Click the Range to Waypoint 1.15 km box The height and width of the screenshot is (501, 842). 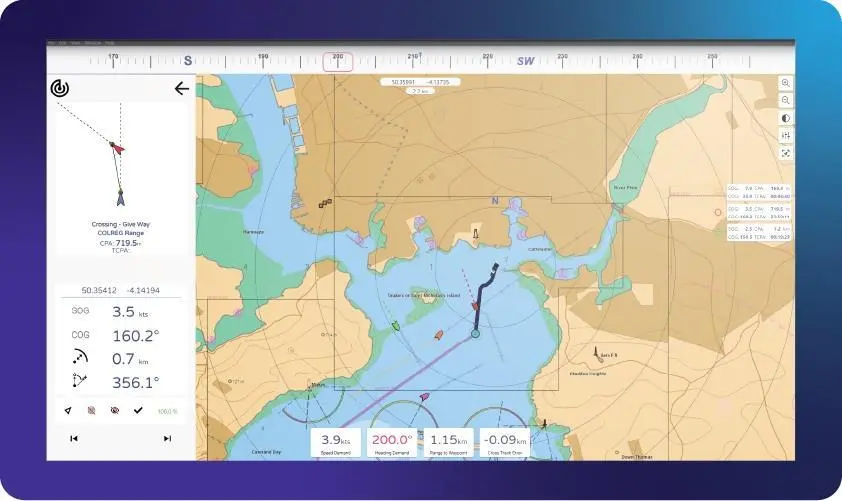pyautogui.click(x=448, y=443)
